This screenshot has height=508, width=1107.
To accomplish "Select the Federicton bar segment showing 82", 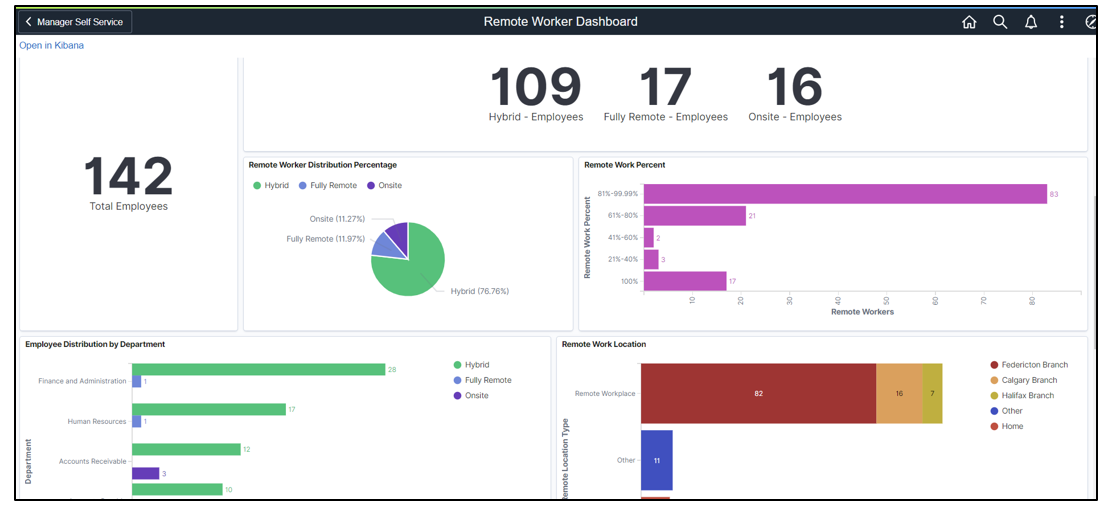I will 758,394.
